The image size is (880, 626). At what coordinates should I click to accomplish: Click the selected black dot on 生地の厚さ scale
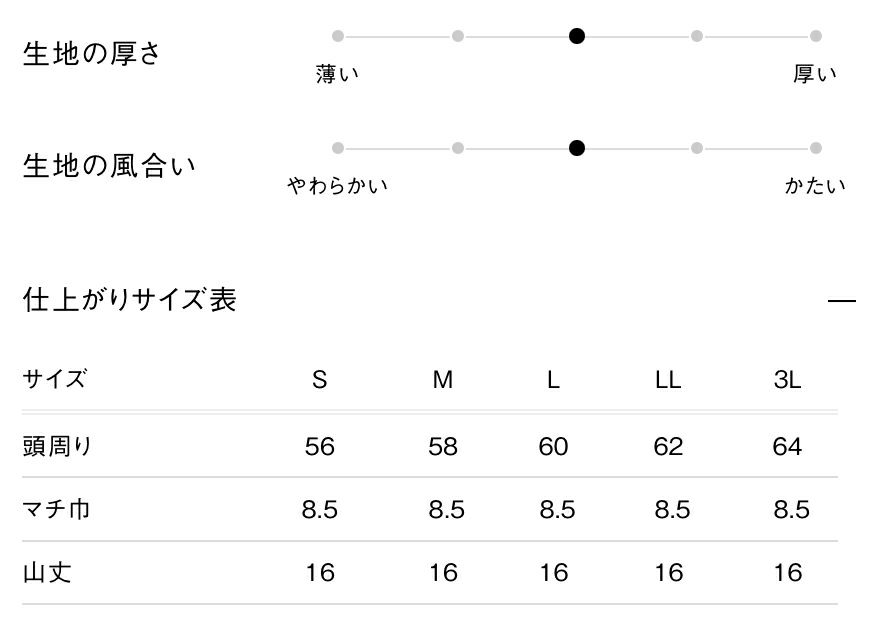(x=577, y=36)
